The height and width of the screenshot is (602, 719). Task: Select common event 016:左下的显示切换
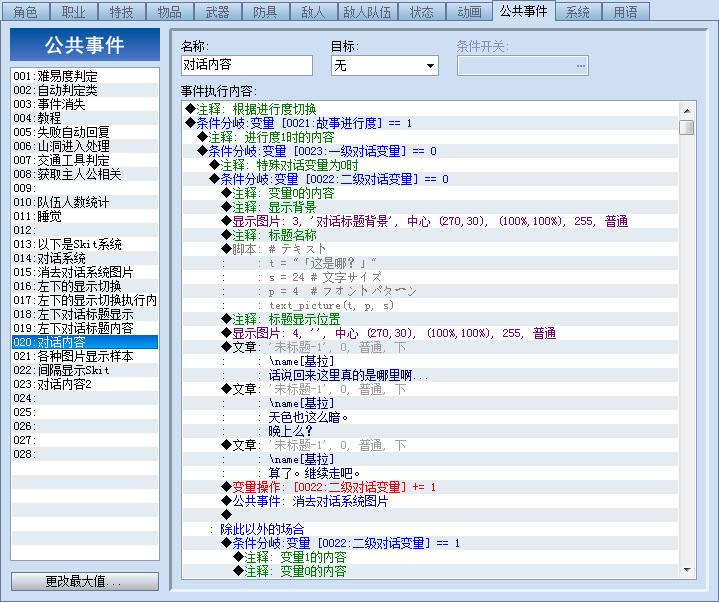coord(85,286)
